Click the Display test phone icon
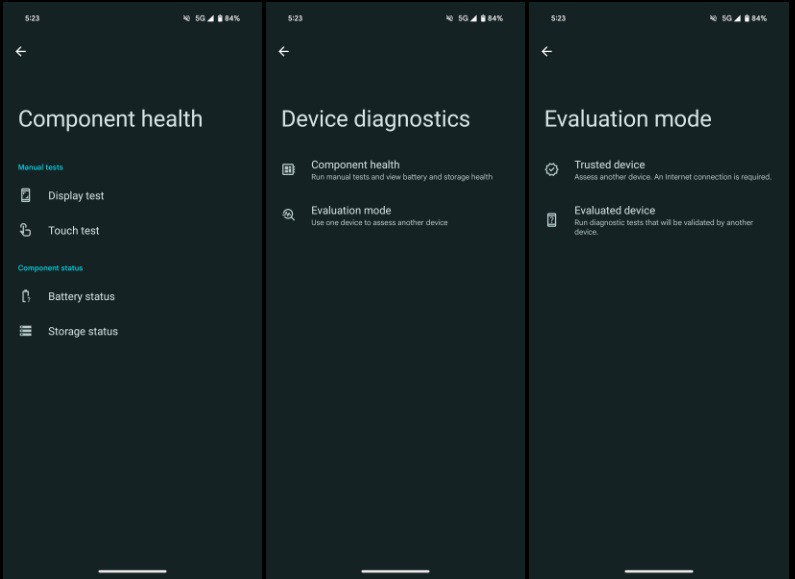This screenshot has height=579, width=795. (26, 196)
